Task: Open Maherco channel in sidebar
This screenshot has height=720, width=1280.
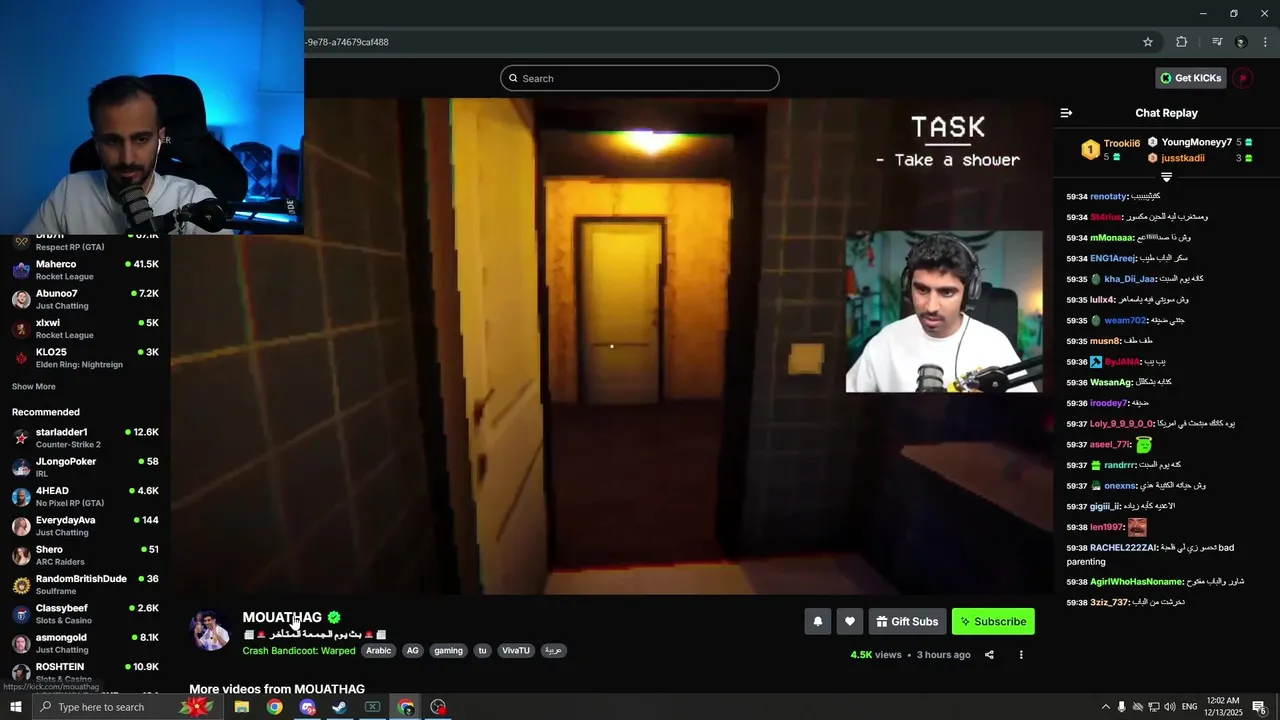Action: tap(85, 270)
